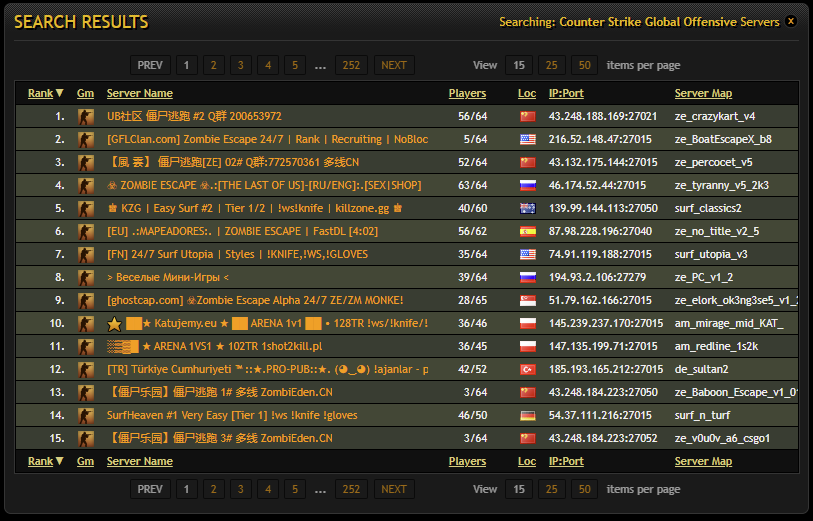This screenshot has height=521, width=813.
Task: Jump to page 252 in bottom pagination
Action: click(x=351, y=489)
